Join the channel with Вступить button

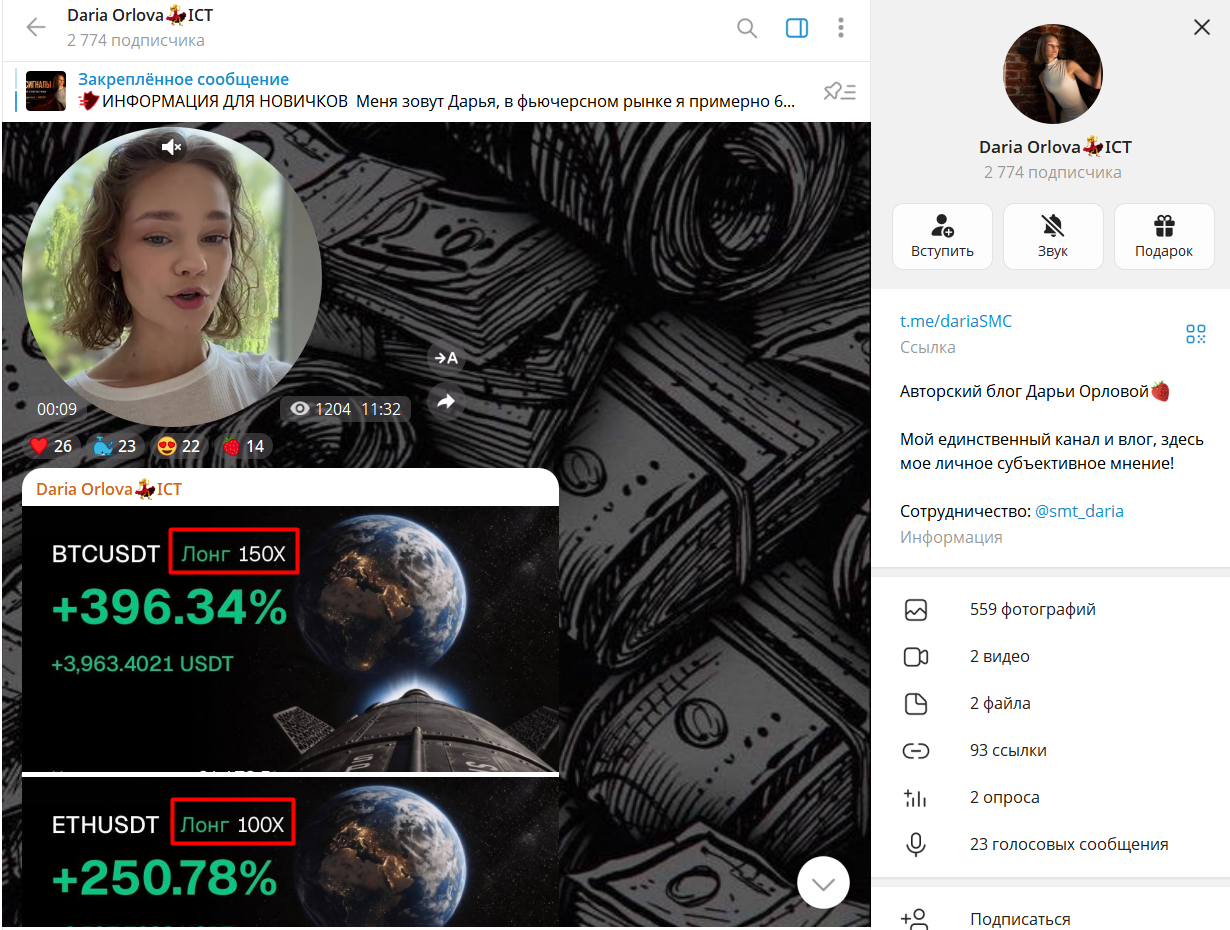pos(942,237)
